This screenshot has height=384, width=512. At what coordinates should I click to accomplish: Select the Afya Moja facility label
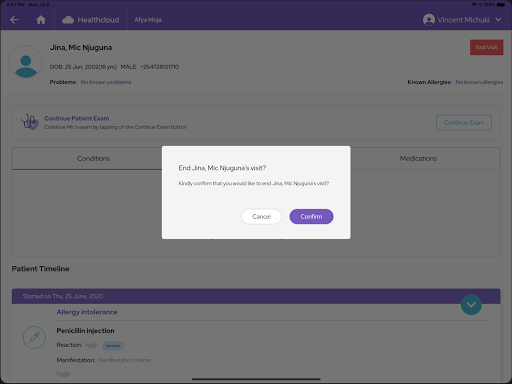[x=148, y=20]
